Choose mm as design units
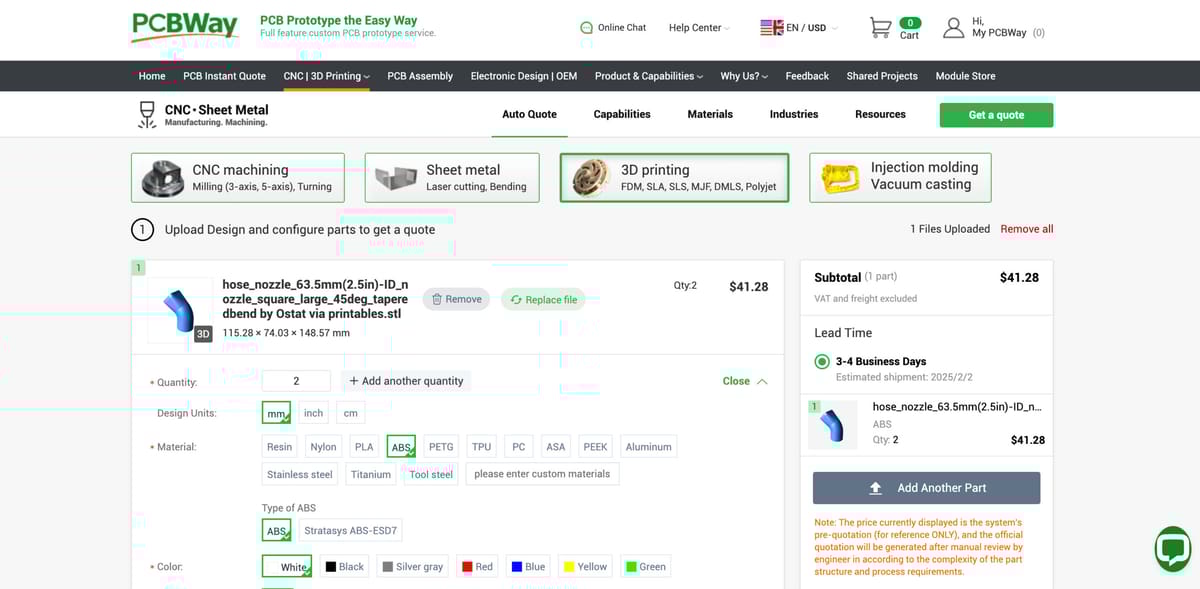 276,413
